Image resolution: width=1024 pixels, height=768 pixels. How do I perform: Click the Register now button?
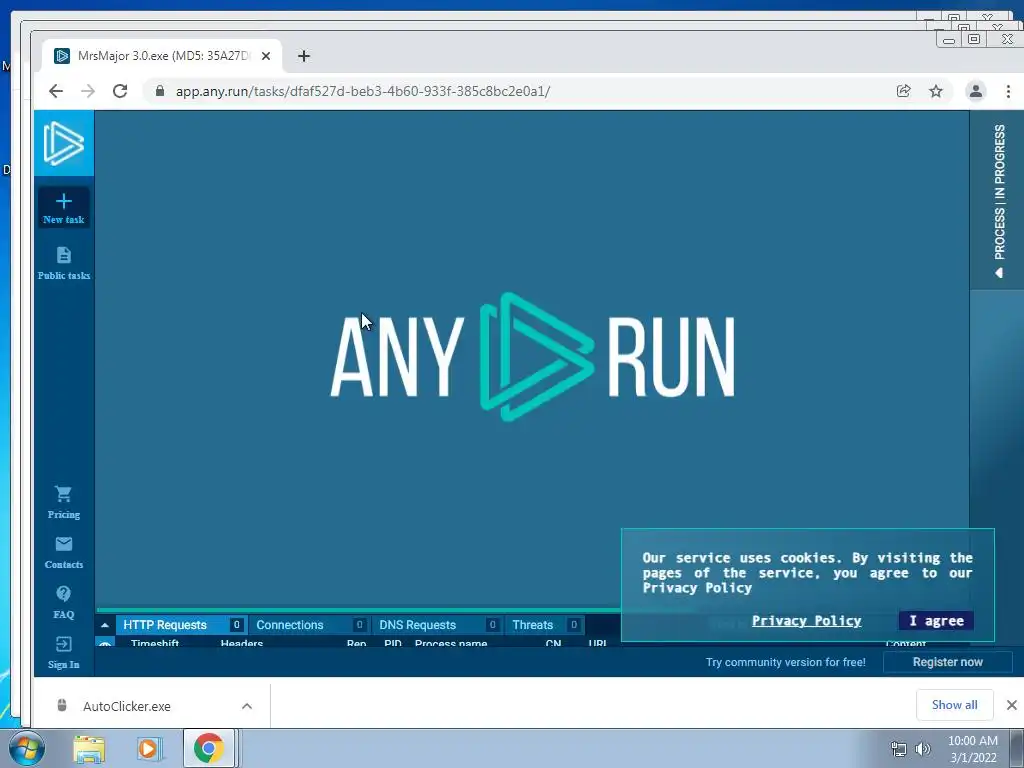click(x=948, y=662)
